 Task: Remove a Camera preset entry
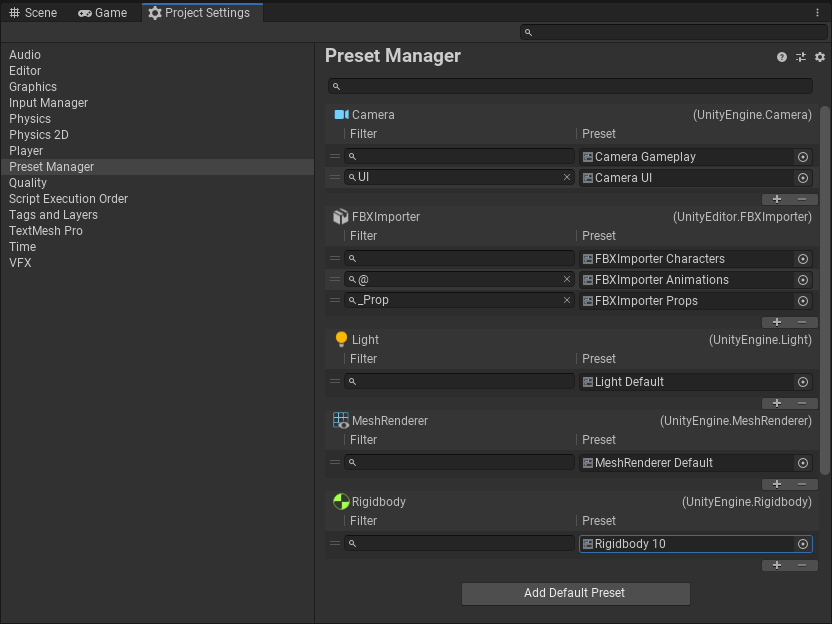click(802, 199)
